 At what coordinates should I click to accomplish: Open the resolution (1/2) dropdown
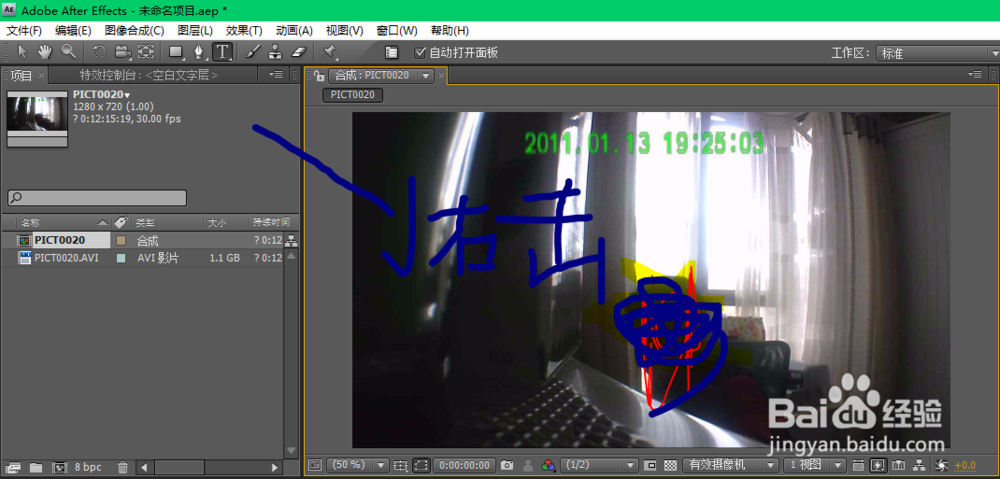[x=599, y=465]
